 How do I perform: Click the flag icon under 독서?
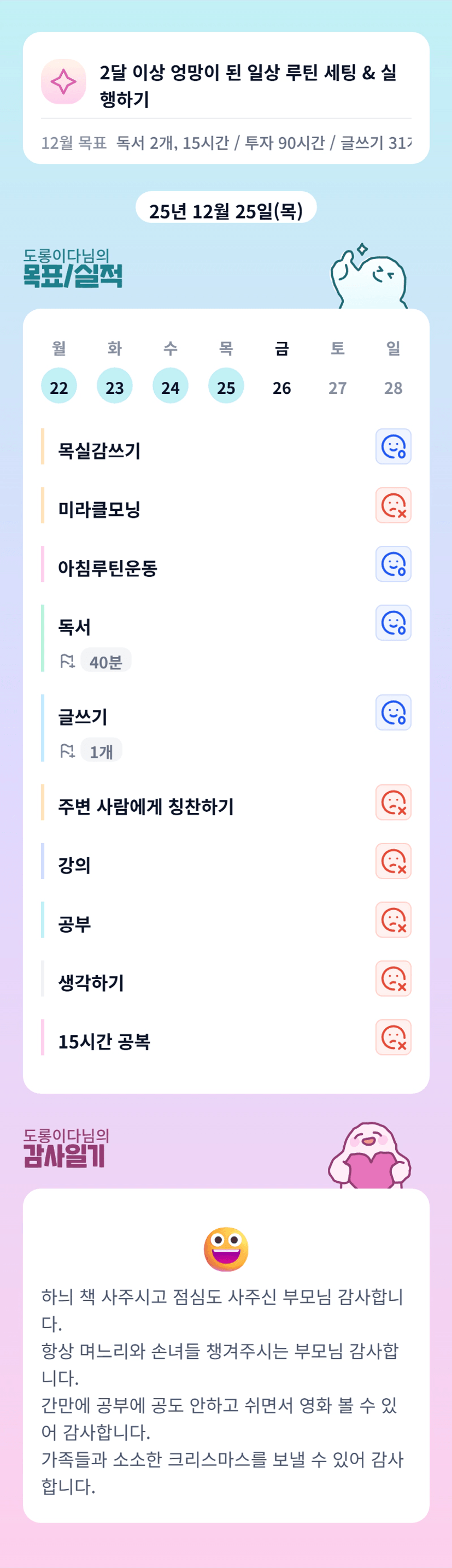67,661
